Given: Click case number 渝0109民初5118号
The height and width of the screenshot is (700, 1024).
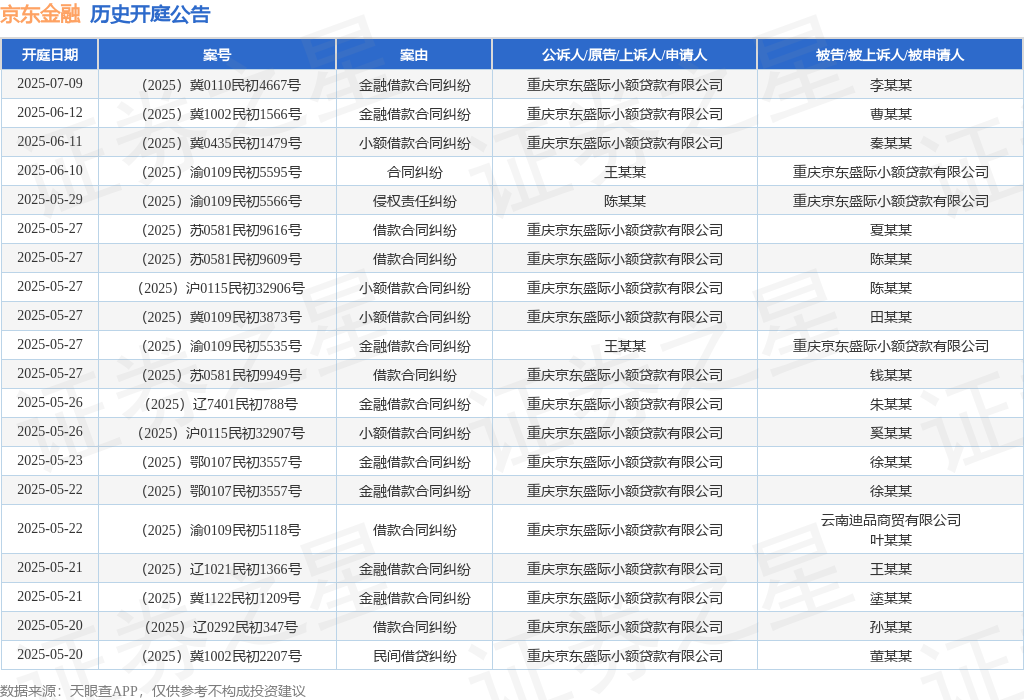Looking at the screenshot, I should click(x=221, y=530).
